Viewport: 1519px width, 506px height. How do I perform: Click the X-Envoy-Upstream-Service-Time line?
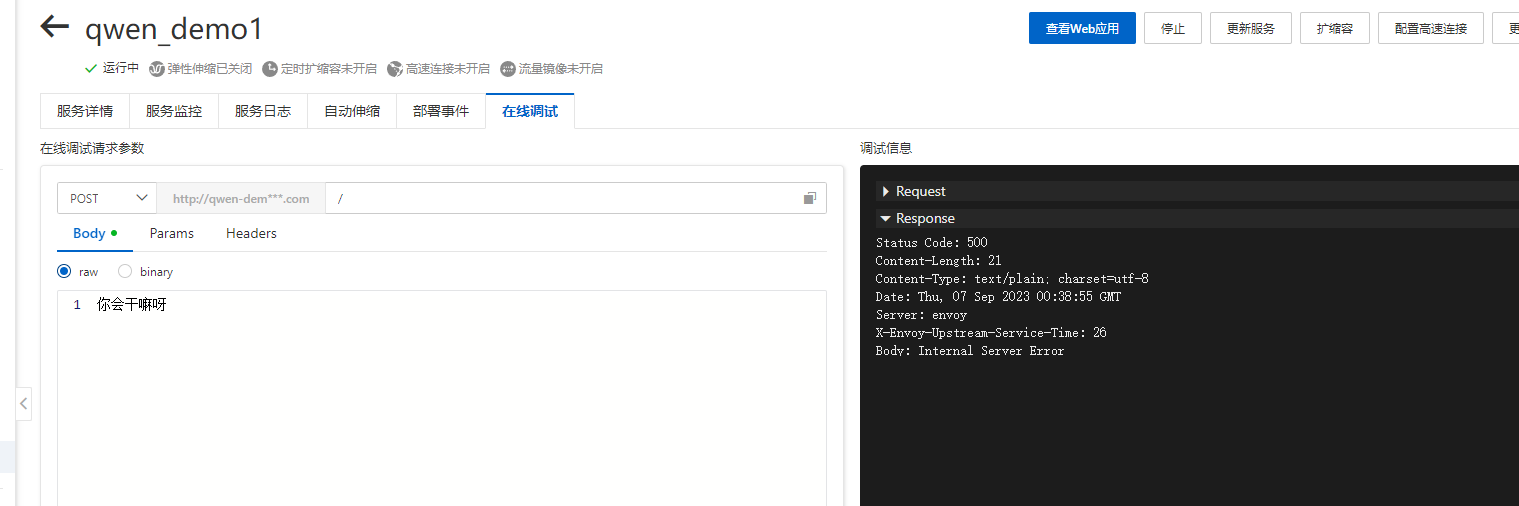pos(991,333)
